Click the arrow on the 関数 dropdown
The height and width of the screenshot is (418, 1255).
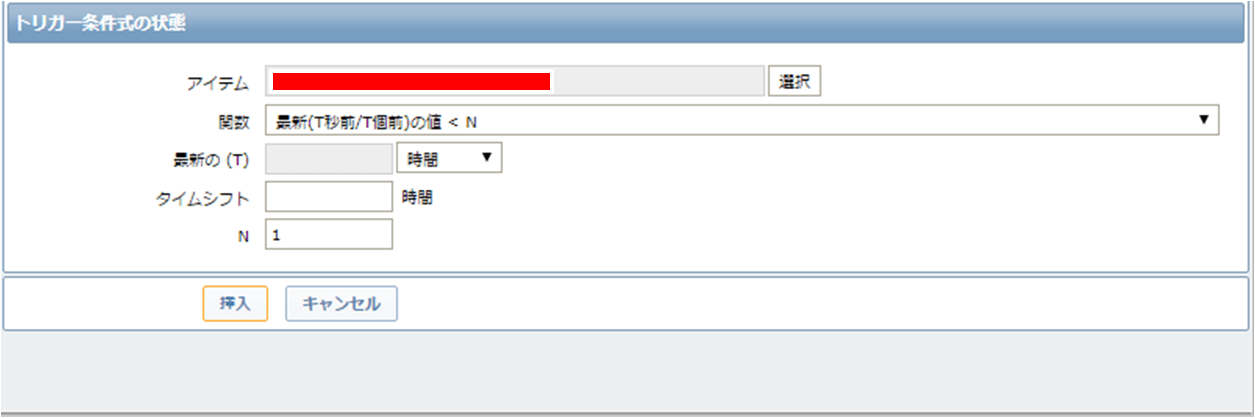(1204, 120)
